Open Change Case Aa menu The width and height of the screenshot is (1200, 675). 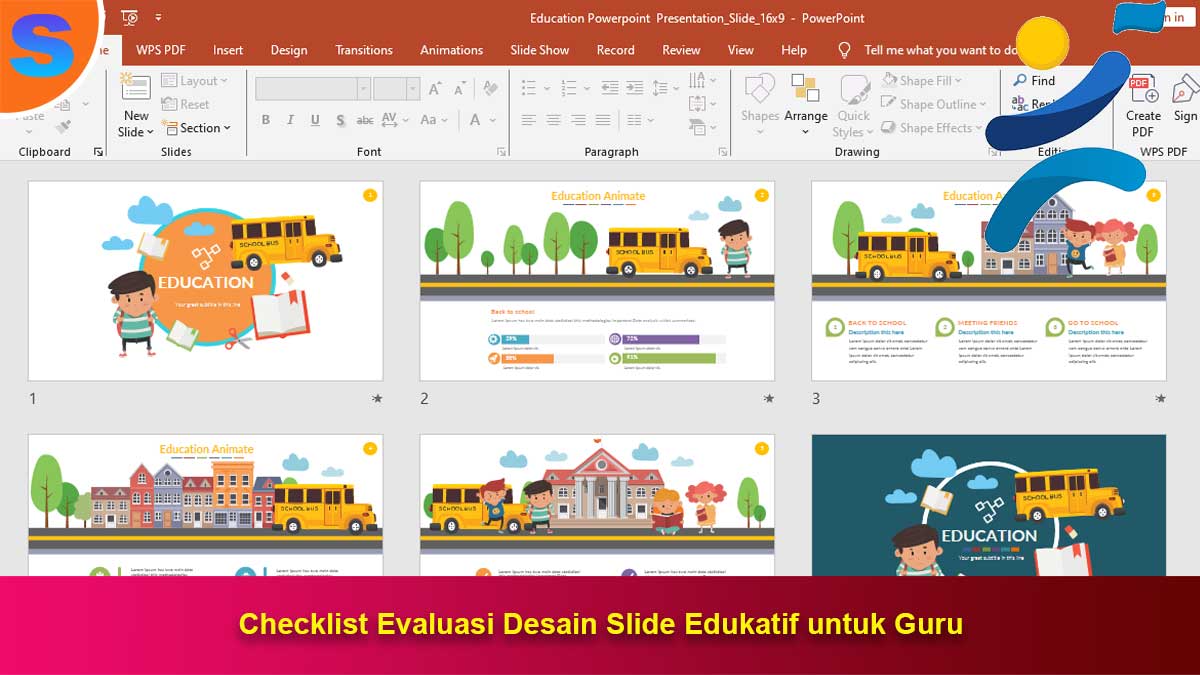[x=434, y=120]
